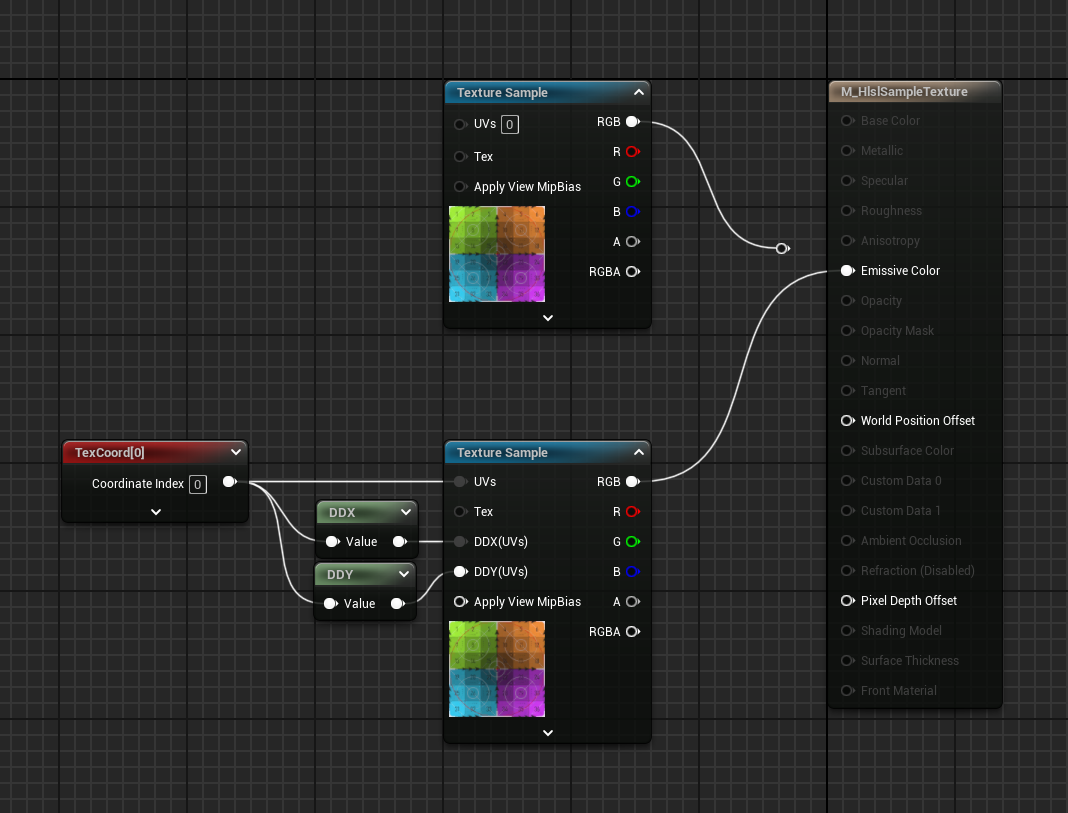
Task: Click the Emissive Color input pin
Action: tap(847, 271)
